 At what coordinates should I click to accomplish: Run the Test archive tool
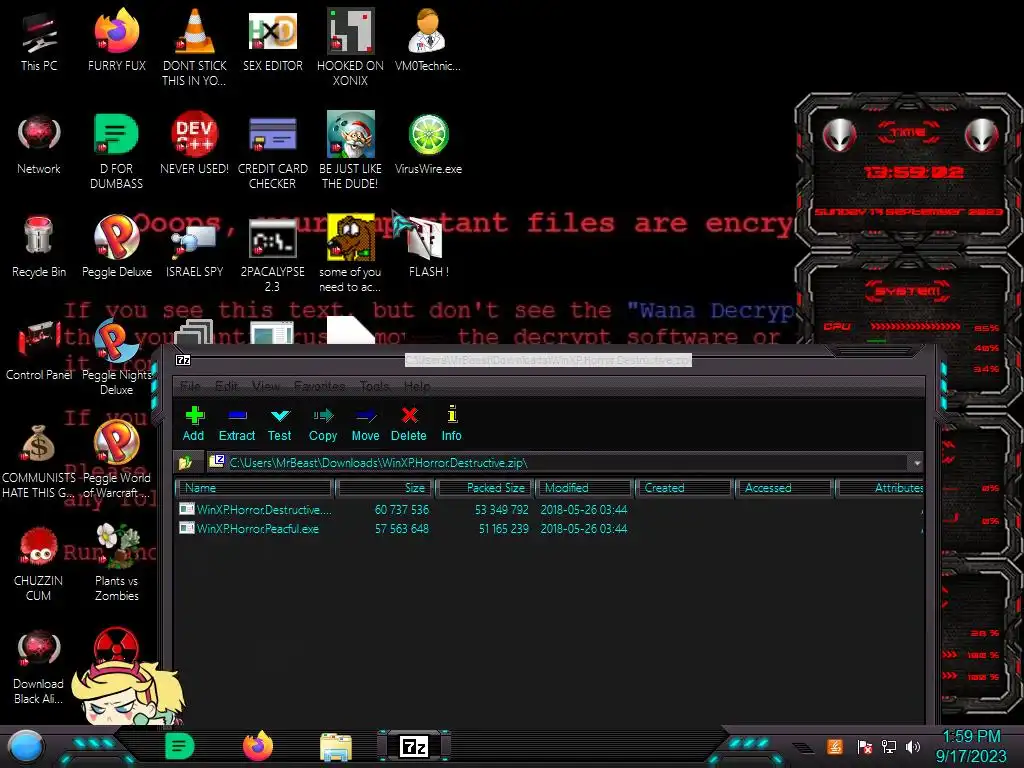tap(280, 424)
